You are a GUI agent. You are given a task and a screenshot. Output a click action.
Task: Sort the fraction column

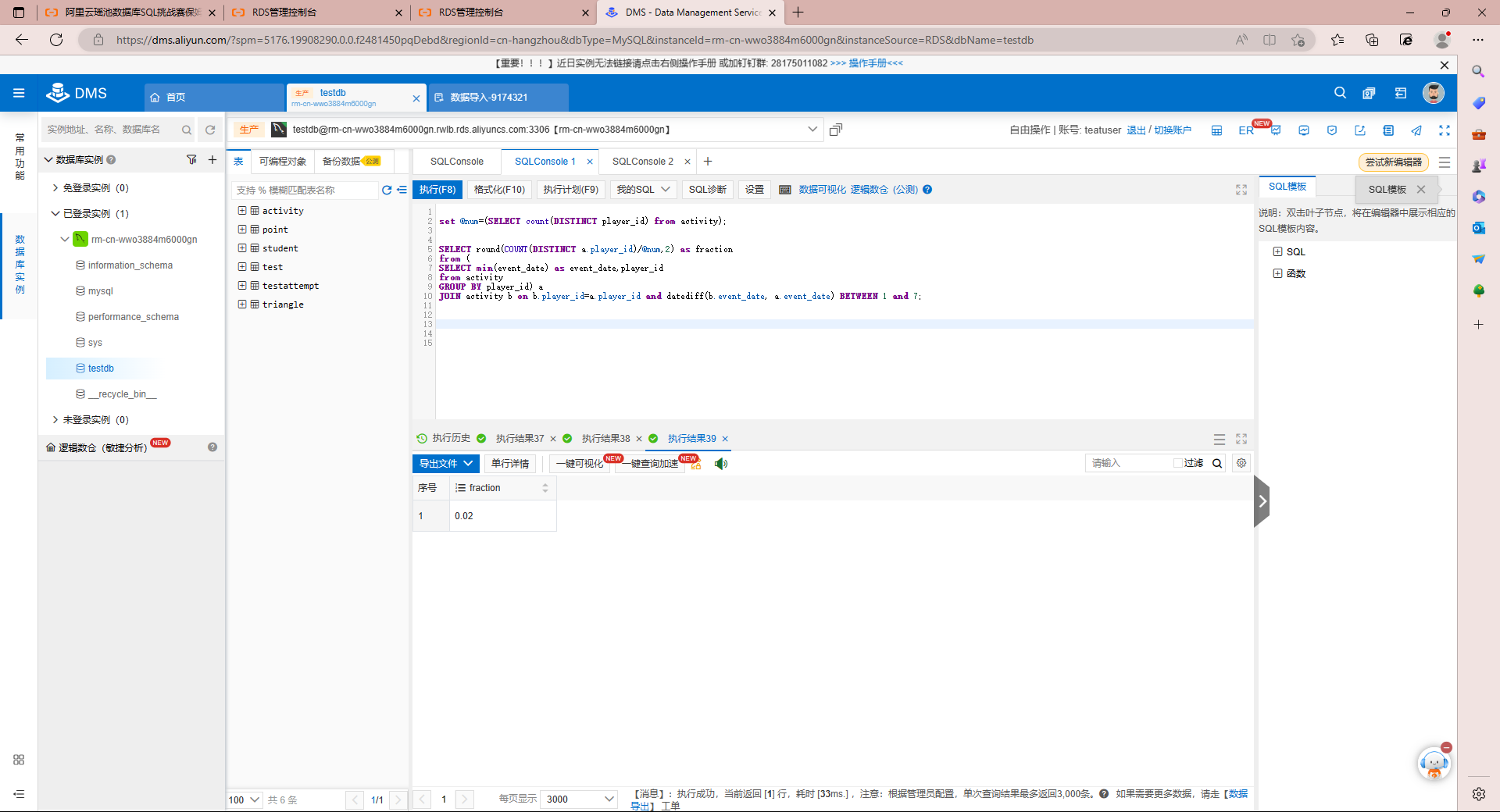pos(545,488)
